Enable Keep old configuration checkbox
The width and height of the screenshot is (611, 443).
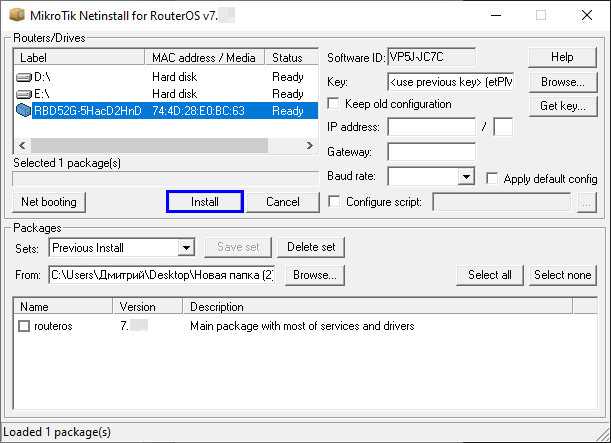(334, 104)
